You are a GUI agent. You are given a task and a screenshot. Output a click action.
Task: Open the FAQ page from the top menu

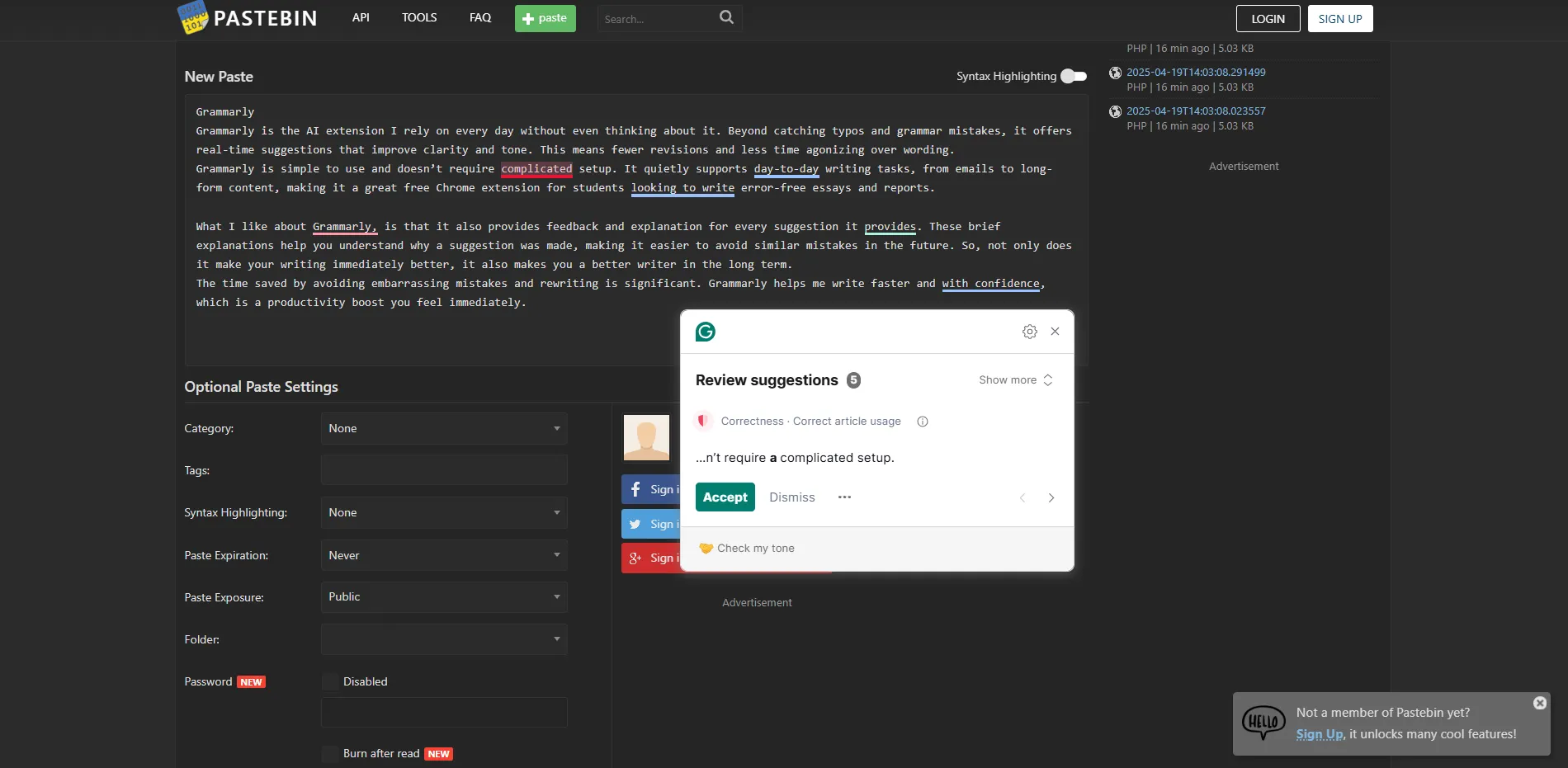point(479,16)
